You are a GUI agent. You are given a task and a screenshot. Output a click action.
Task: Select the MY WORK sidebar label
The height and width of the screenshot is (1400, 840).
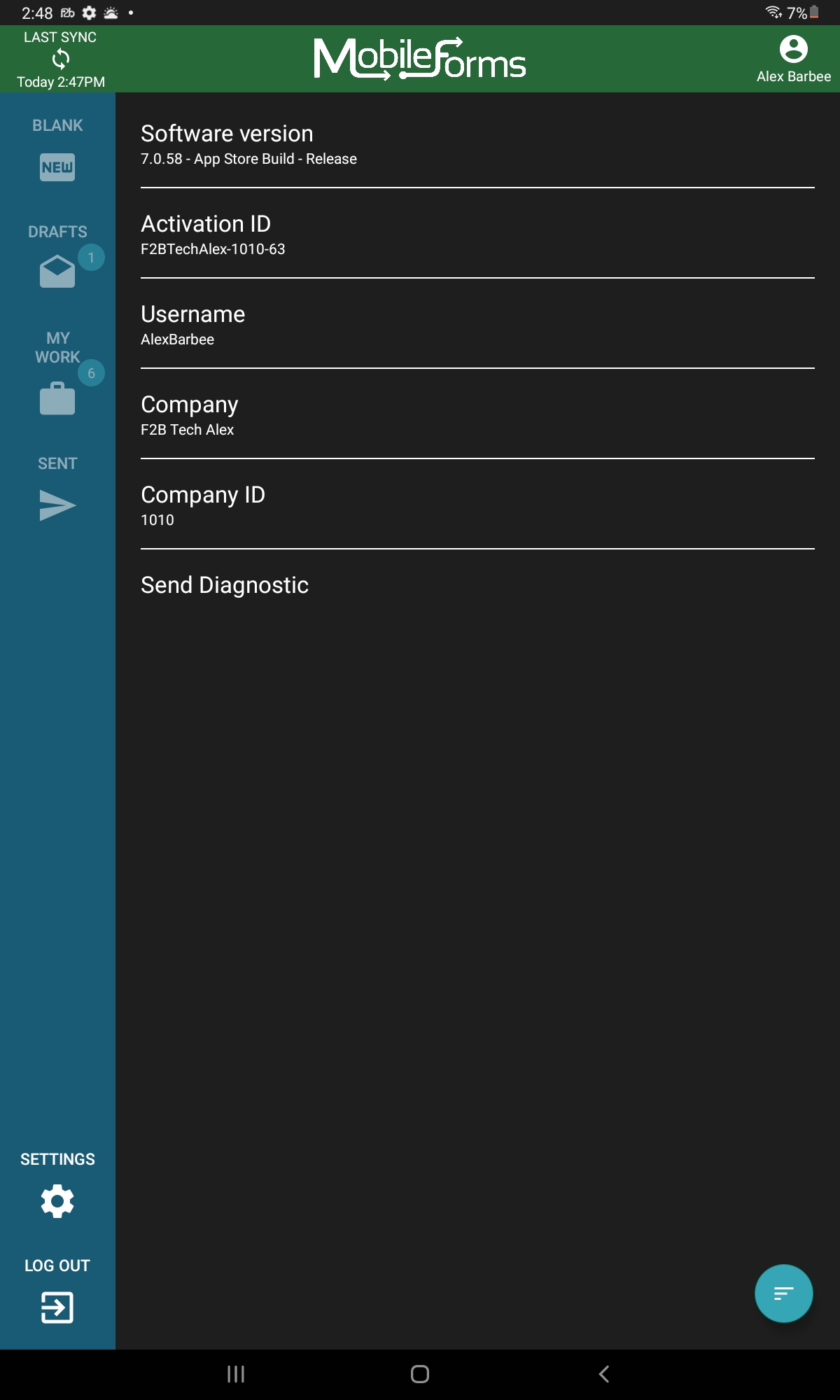tap(57, 347)
